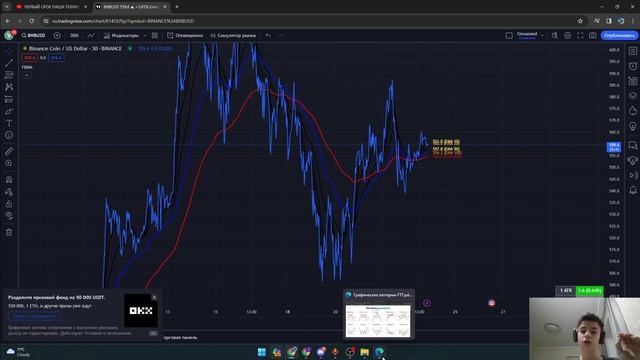Image resolution: width=640 pixels, height=360 pixels.
Task: Change the chart style with the line icon
Action: pos(91,36)
